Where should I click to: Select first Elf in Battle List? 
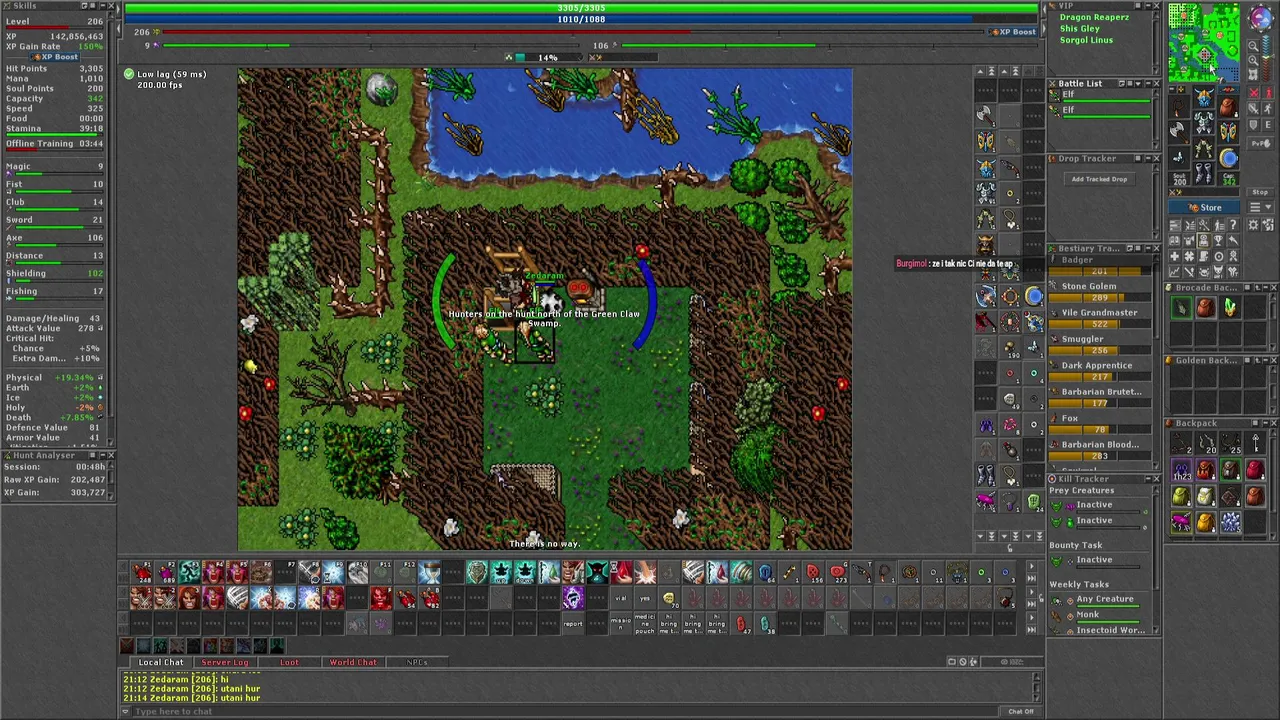[x=1100, y=96]
